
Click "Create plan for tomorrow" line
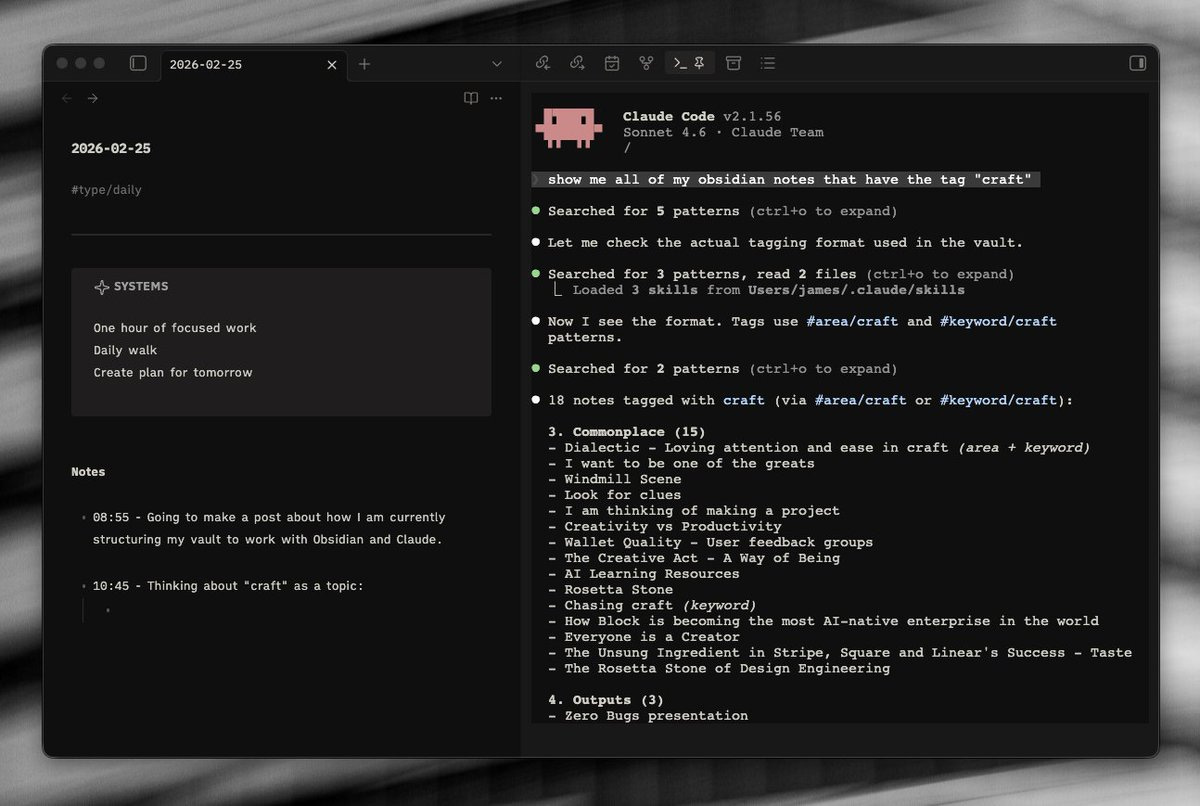(x=173, y=372)
